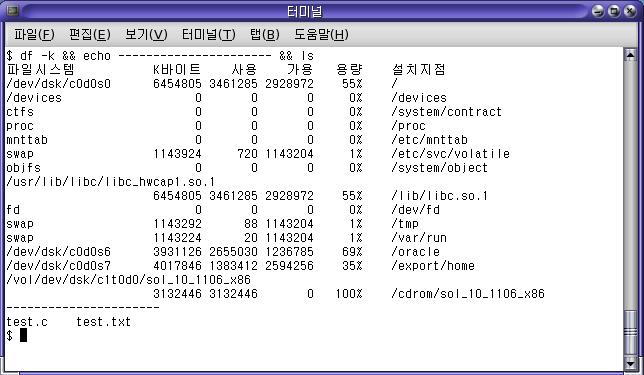Click the terminal prompt cursor block
Screen dimensions: 644x375
(23, 335)
